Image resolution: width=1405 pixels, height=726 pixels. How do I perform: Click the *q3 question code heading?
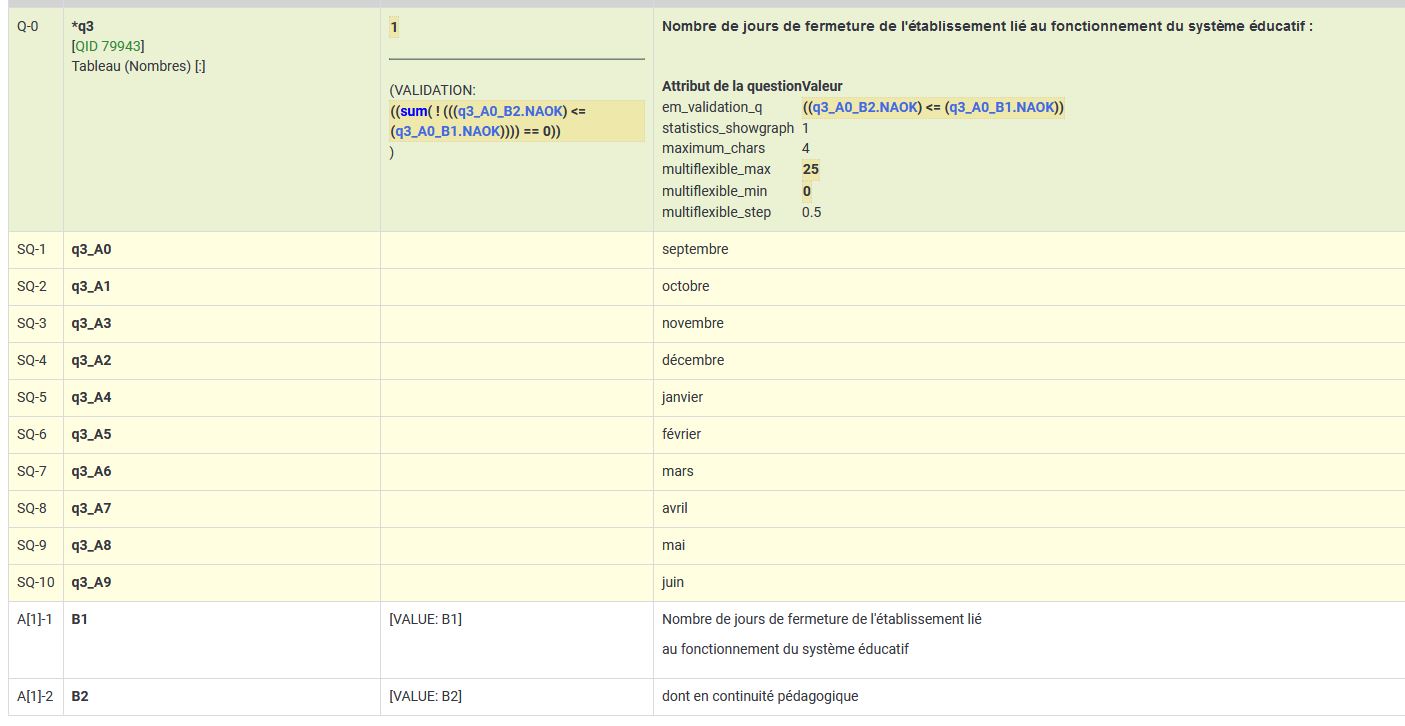pyautogui.click(x=83, y=27)
